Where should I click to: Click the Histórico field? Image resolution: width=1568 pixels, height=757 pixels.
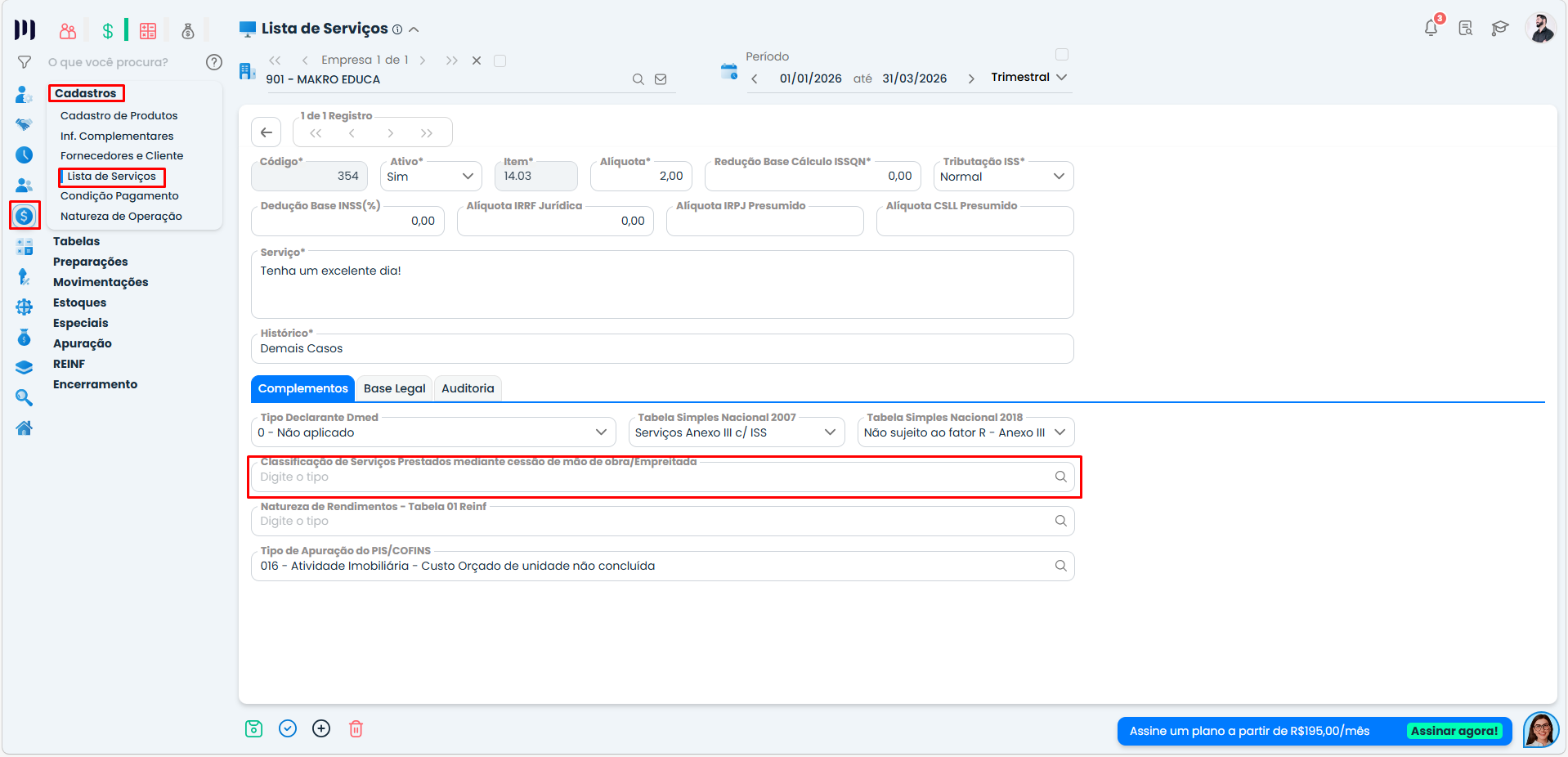tap(662, 348)
